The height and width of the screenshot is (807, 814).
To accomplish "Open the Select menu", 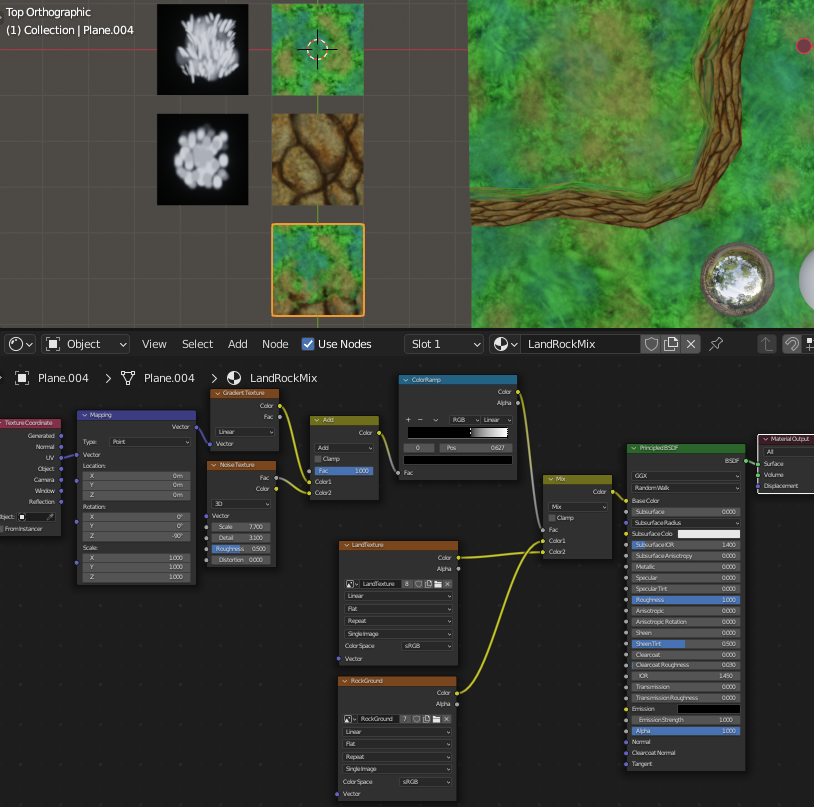I will [197, 344].
